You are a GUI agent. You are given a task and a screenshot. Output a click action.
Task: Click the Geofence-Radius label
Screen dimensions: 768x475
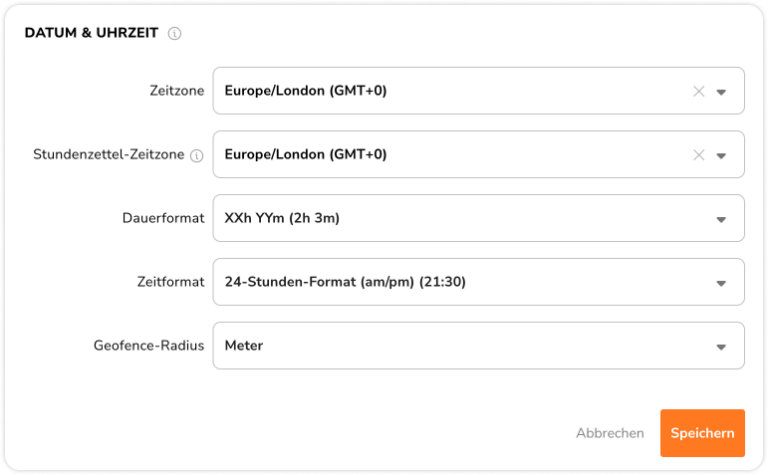[x=150, y=346]
